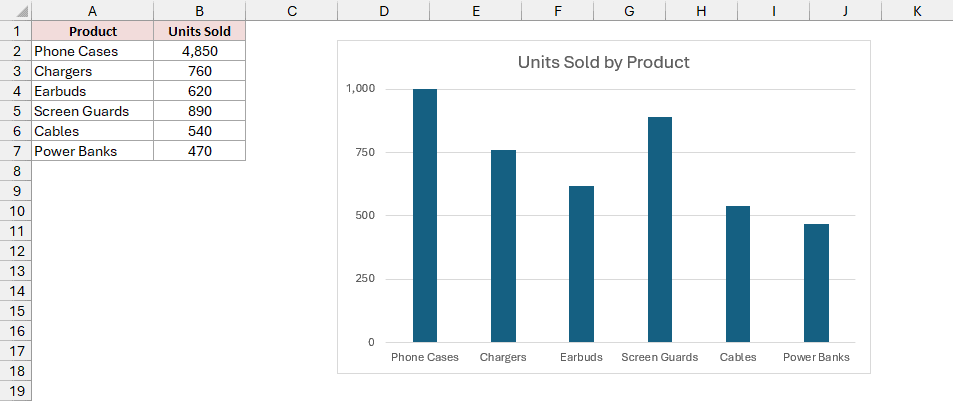Click the 1,000 axis label

[x=360, y=89]
